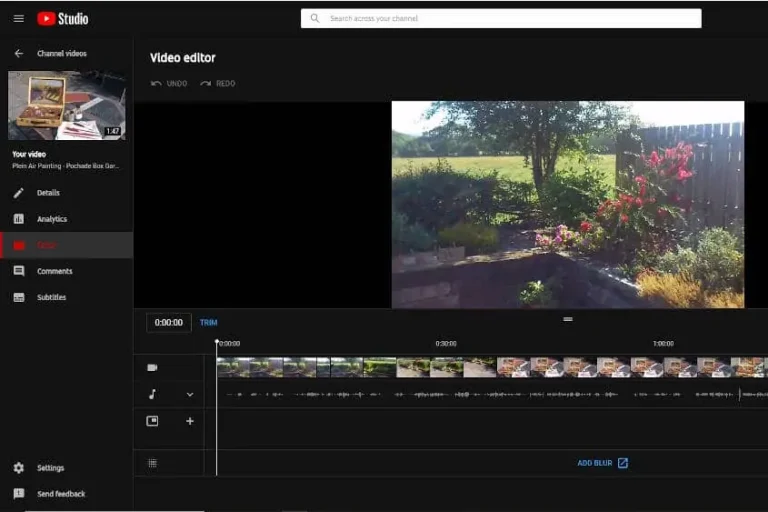Click the blur track grid icon
Screen dimensions: 768x512
(152, 463)
